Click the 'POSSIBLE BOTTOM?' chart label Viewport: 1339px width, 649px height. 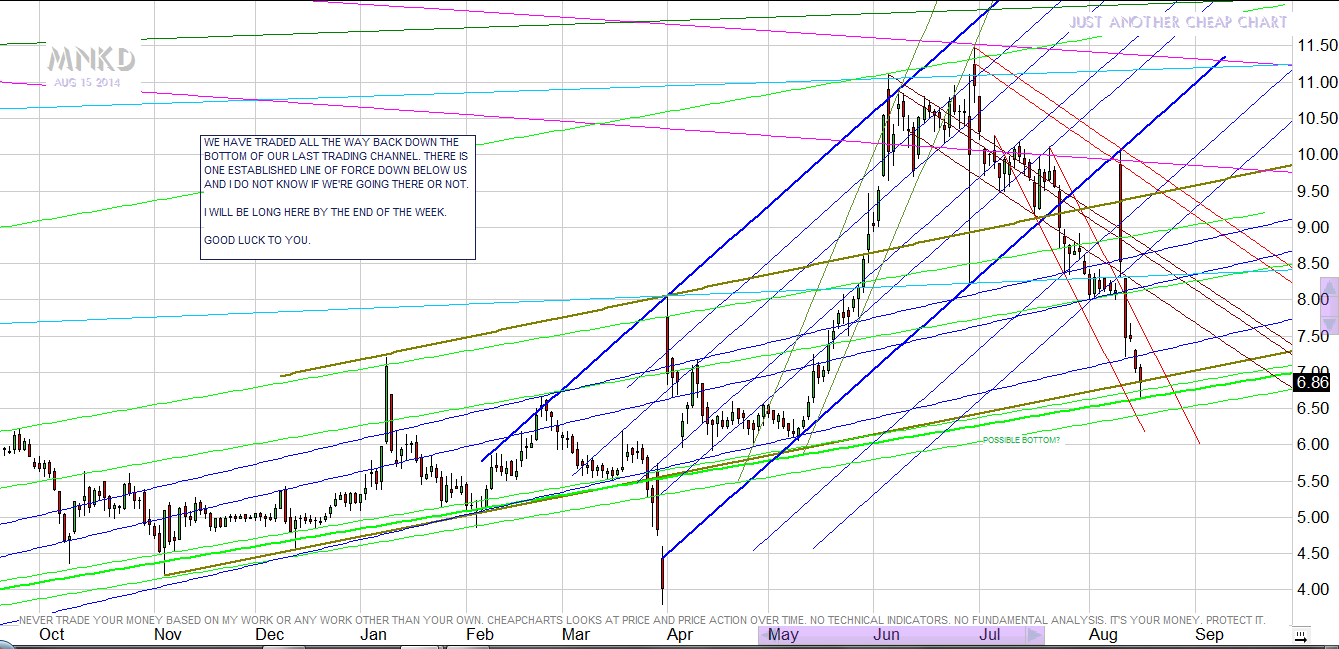coord(1021,440)
